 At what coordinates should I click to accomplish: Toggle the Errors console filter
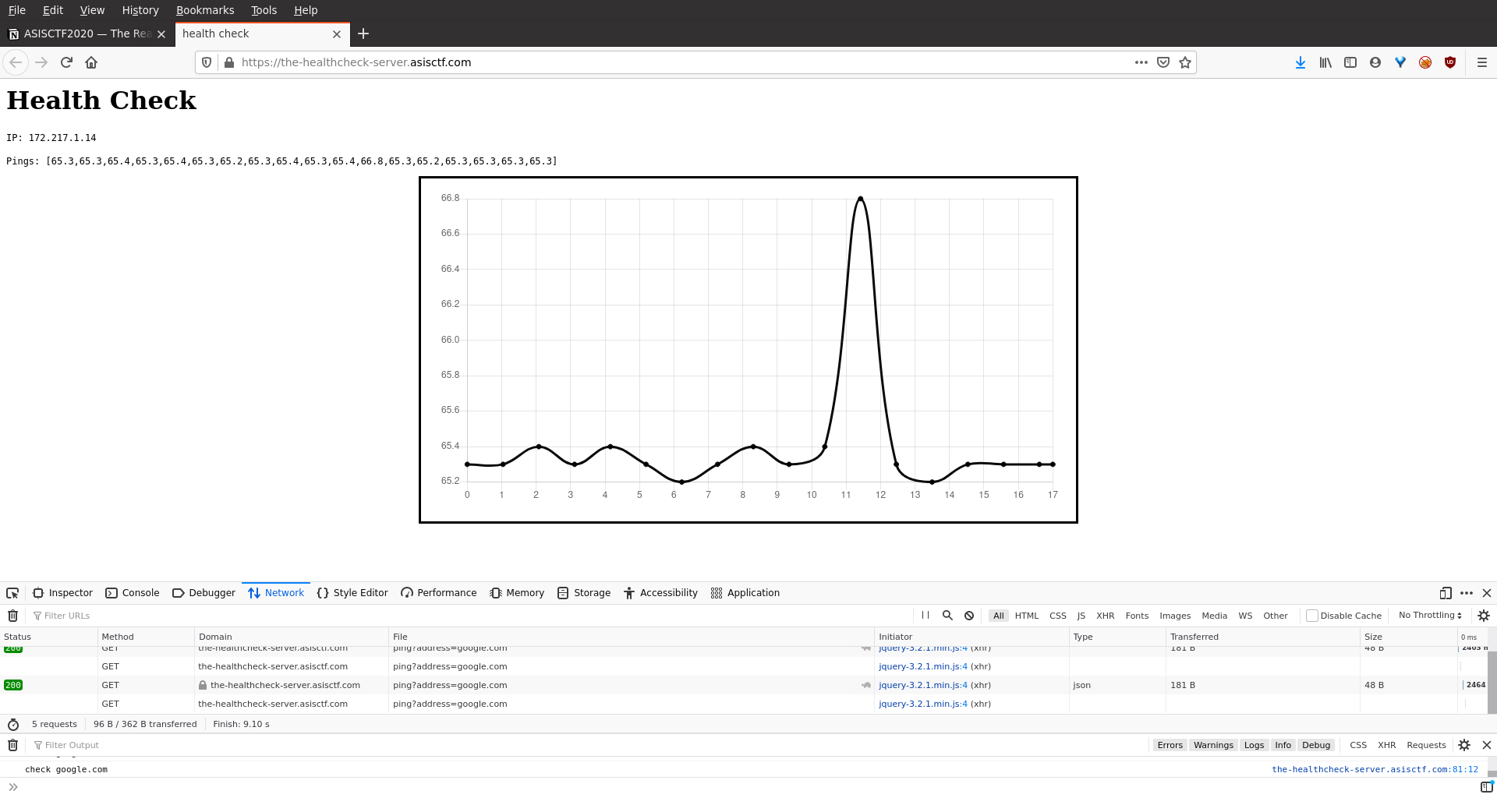click(1170, 745)
